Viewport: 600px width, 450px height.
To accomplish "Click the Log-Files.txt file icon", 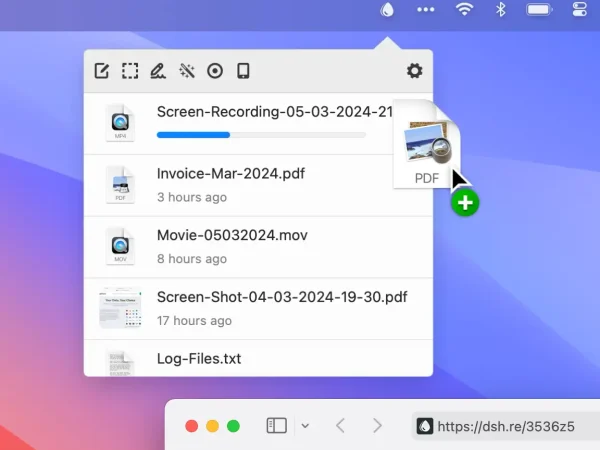I will 120,363.
